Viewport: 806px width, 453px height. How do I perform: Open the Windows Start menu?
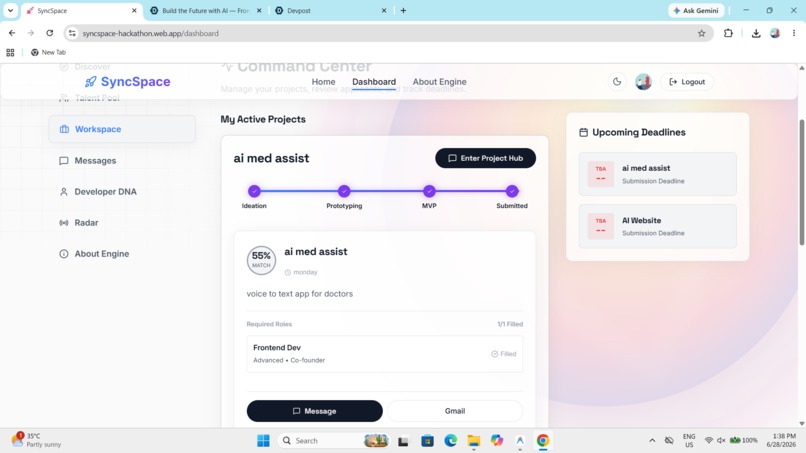point(263,441)
